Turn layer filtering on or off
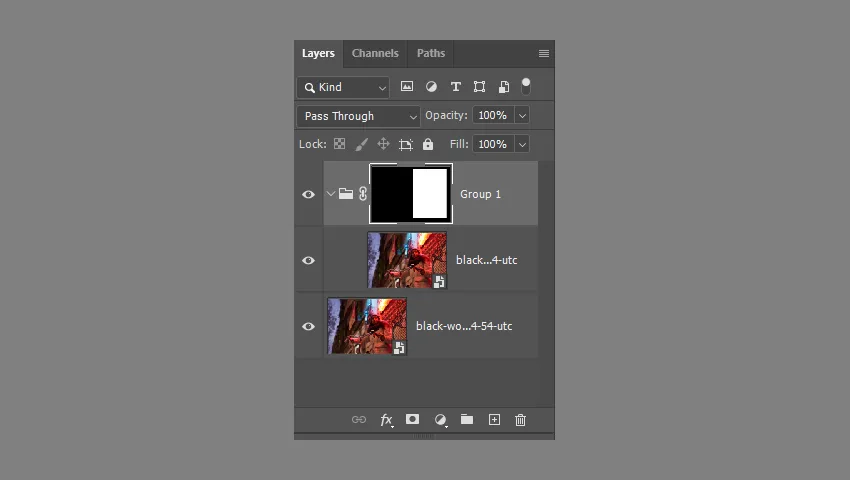 [526, 86]
